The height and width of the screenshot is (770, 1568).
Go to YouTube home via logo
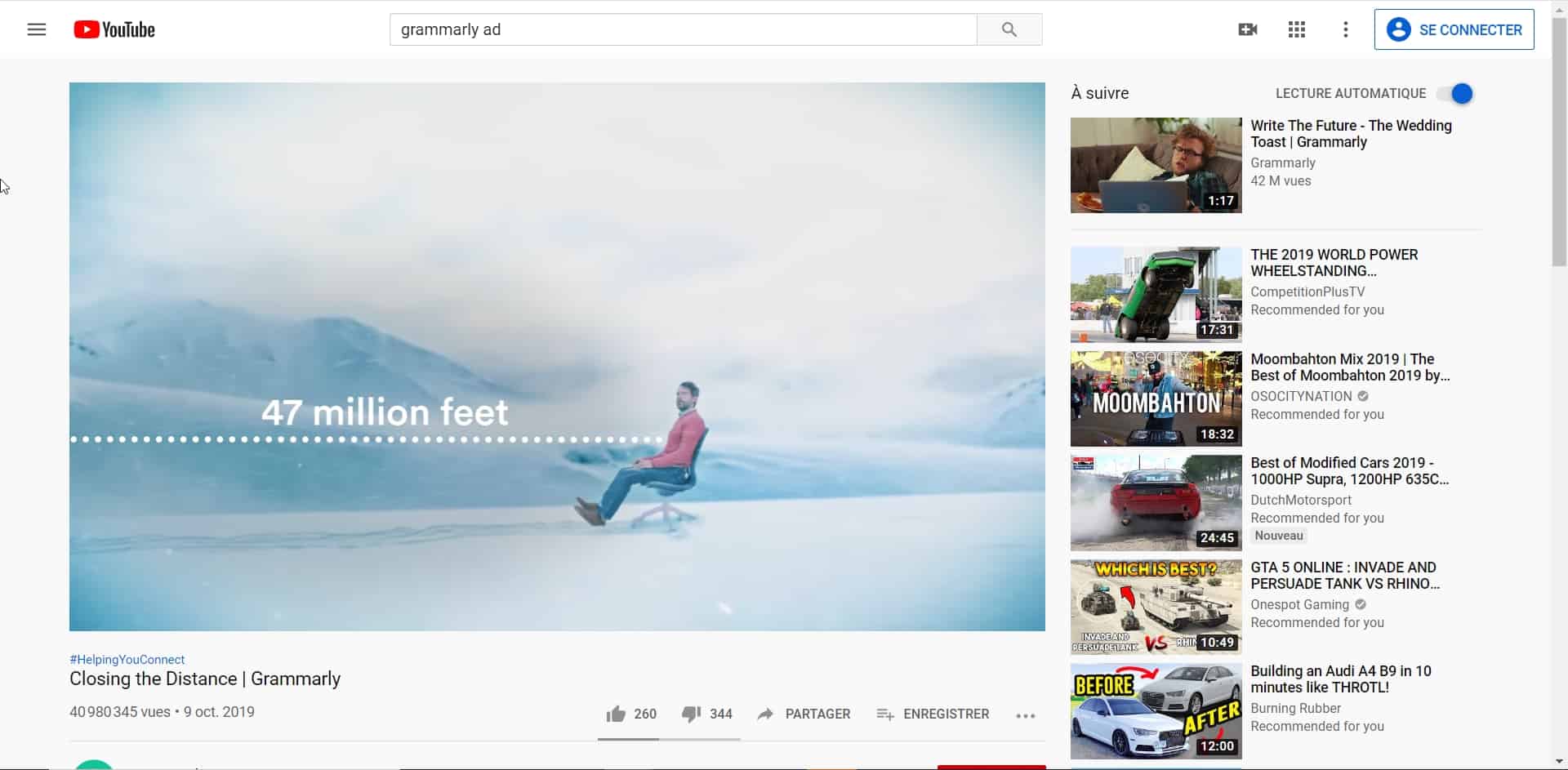[x=114, y=30]
